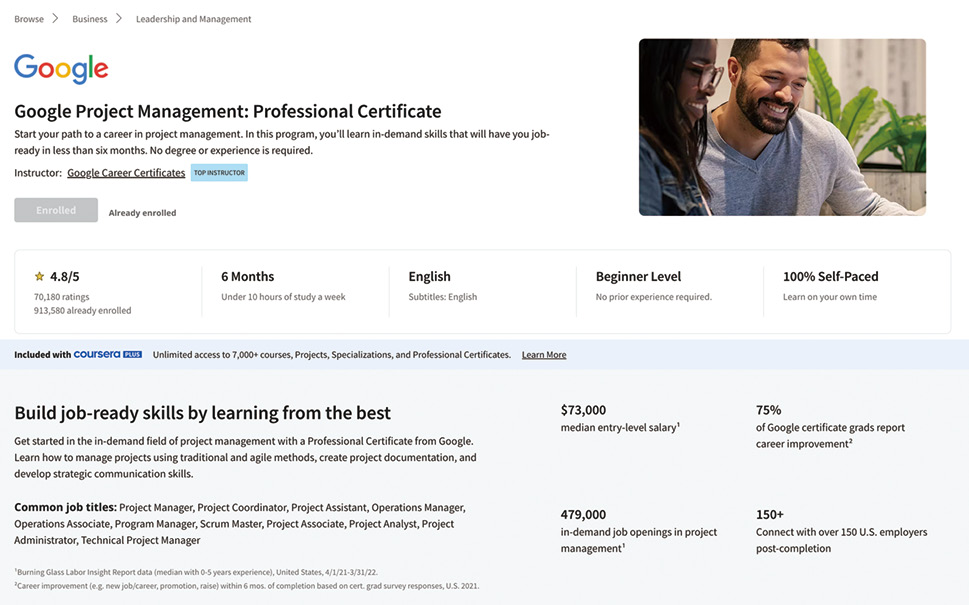This screenshot has height=605, width=969.
Task: Click the chevron after Business breadcrumb
Action: click(119, 19)
